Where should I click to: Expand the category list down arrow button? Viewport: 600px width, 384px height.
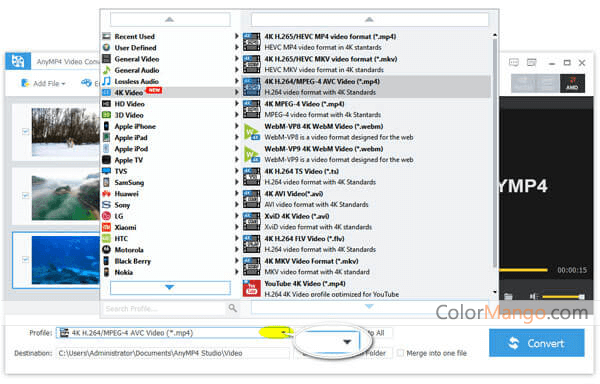click(170, 288)
